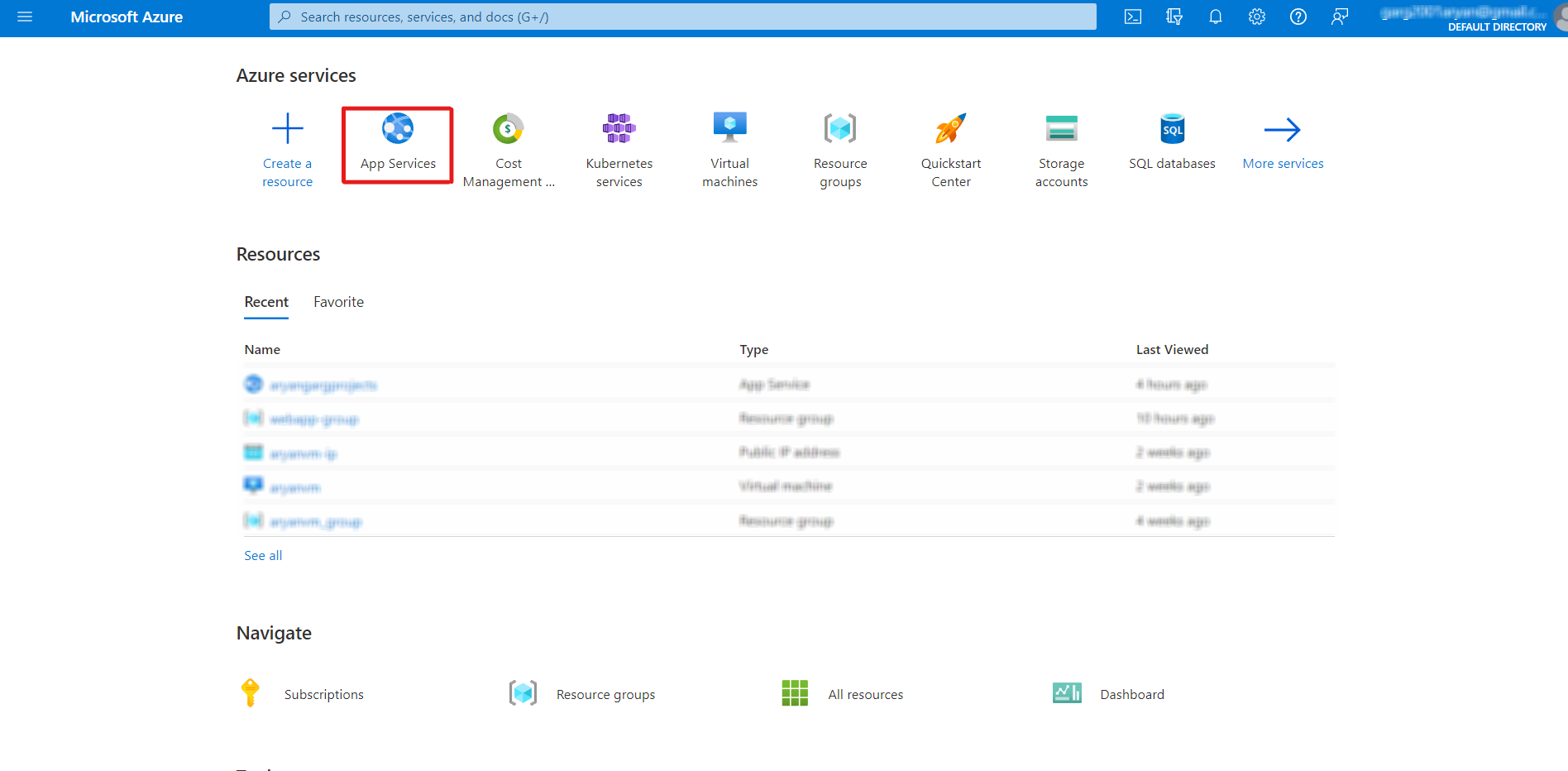Viewport: 1568px width, 771px height.
Task: Click the App Services globe icon
Action: click(398, 128)
